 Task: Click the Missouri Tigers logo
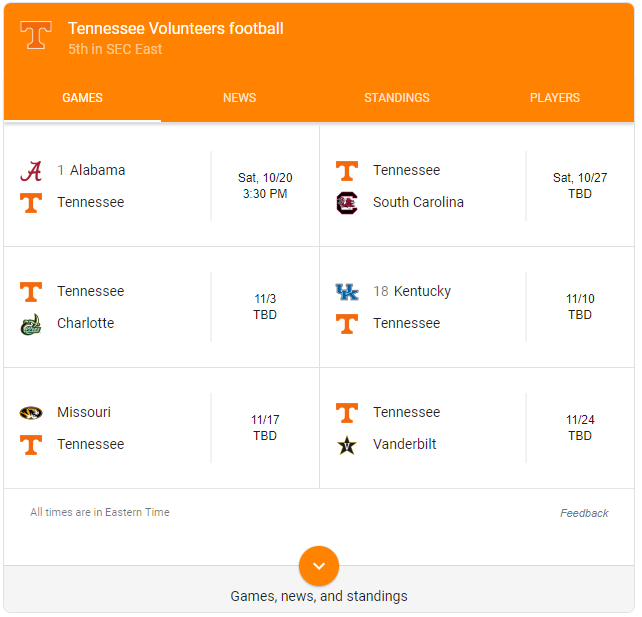coord(31,413)
